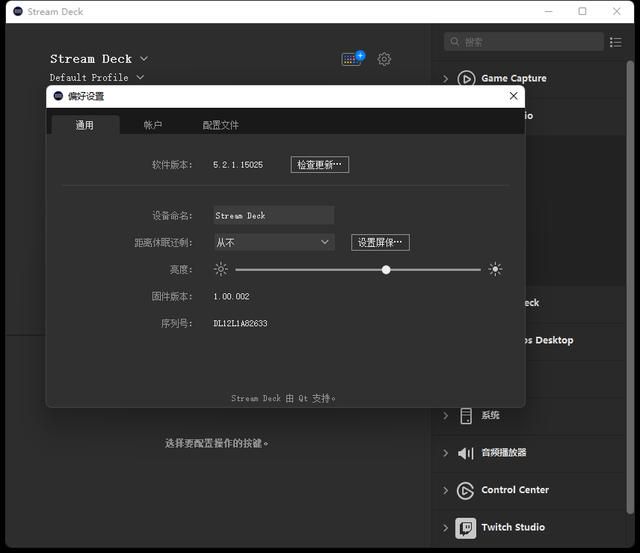Click the firmware version 1.00.002
640x553 pixels.
coord(231,297)
